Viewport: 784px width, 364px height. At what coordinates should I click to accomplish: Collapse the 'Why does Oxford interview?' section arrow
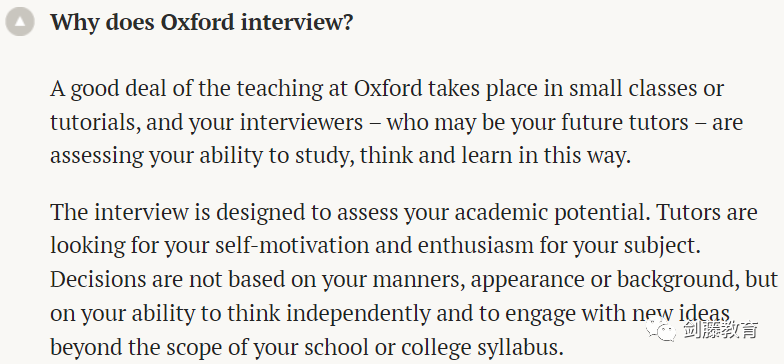(x=20, y=22)
